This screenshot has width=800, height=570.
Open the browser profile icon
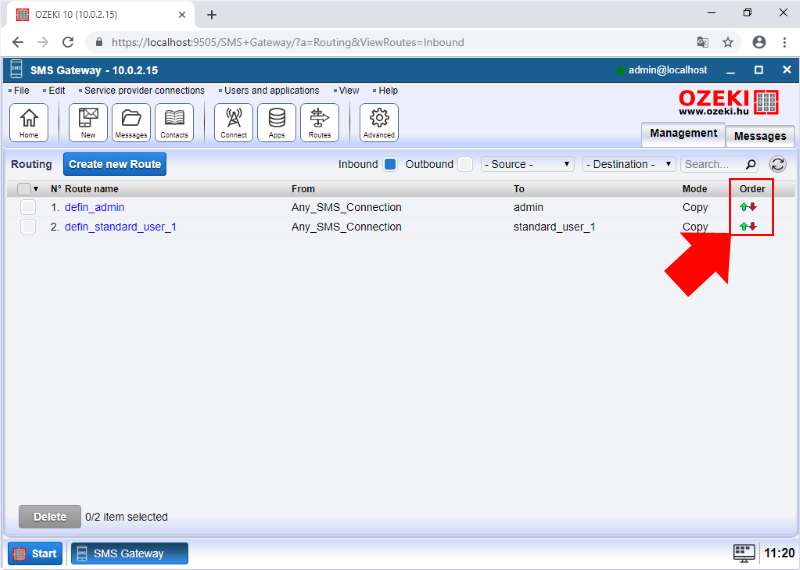tap(759, 42)
